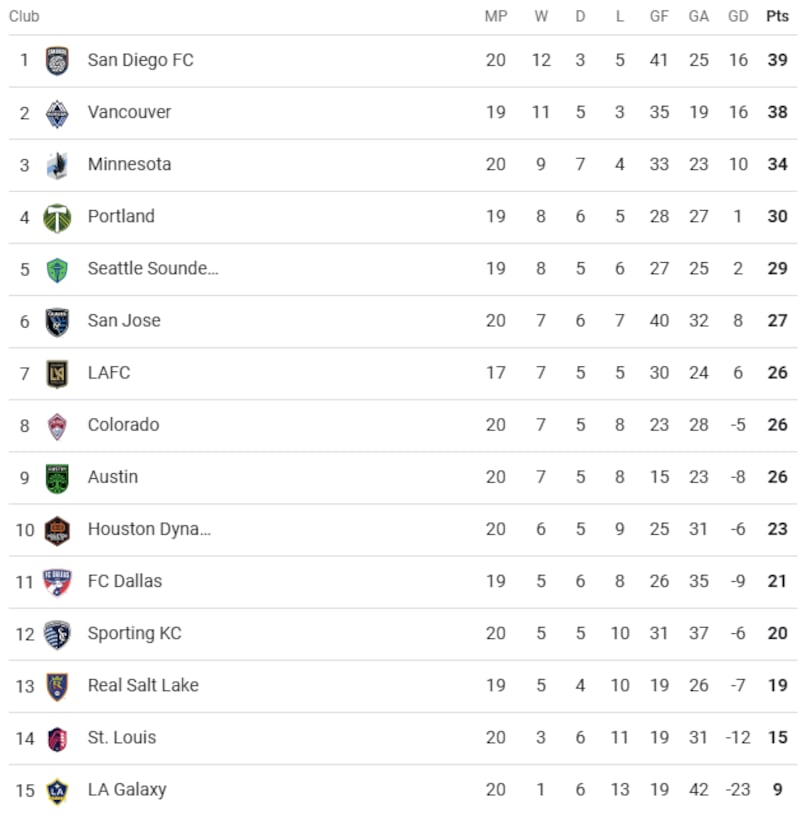Select the GD column header

tap(738, 16)
